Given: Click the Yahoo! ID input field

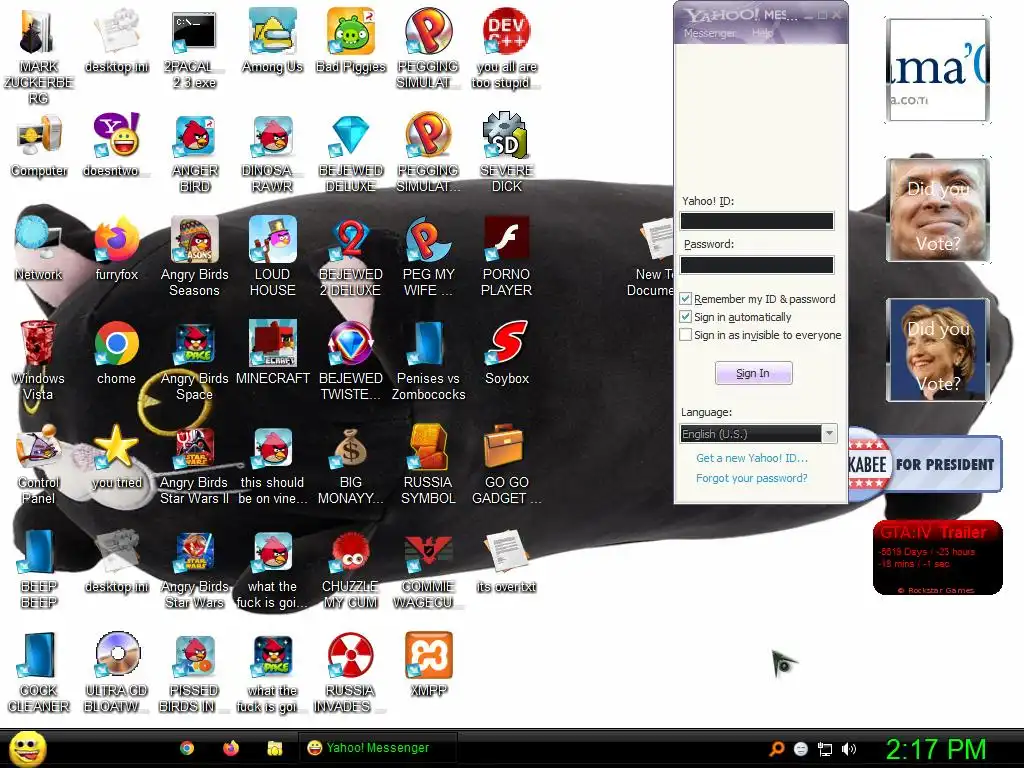Looking at the screenshot, I should (x=757, y=221).
